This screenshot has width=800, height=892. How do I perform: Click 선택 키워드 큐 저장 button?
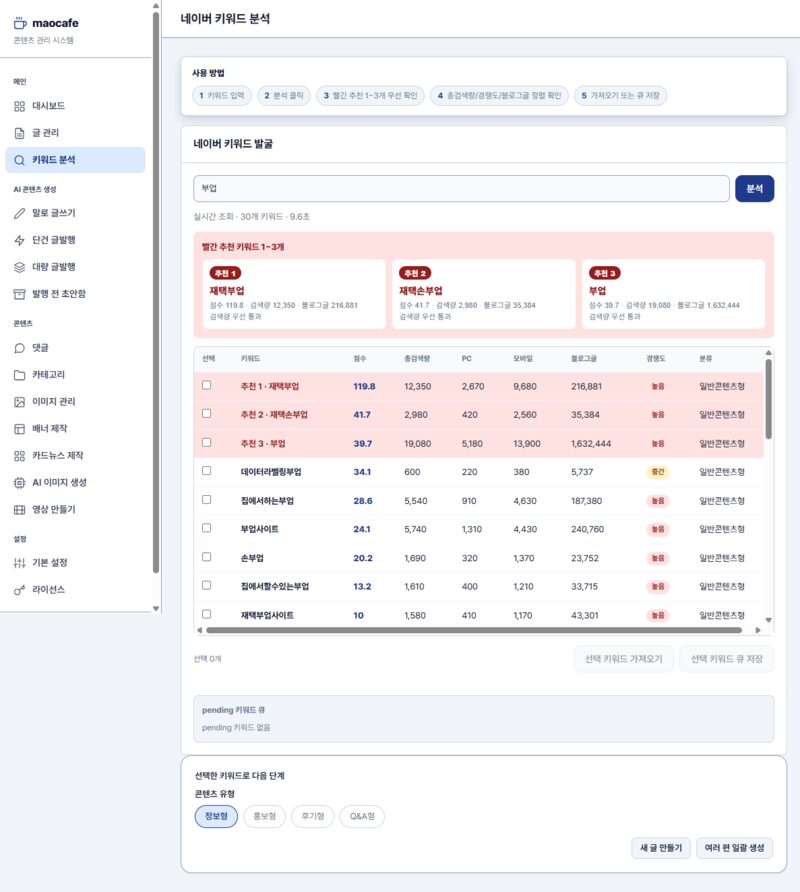[x=727, y=659]
